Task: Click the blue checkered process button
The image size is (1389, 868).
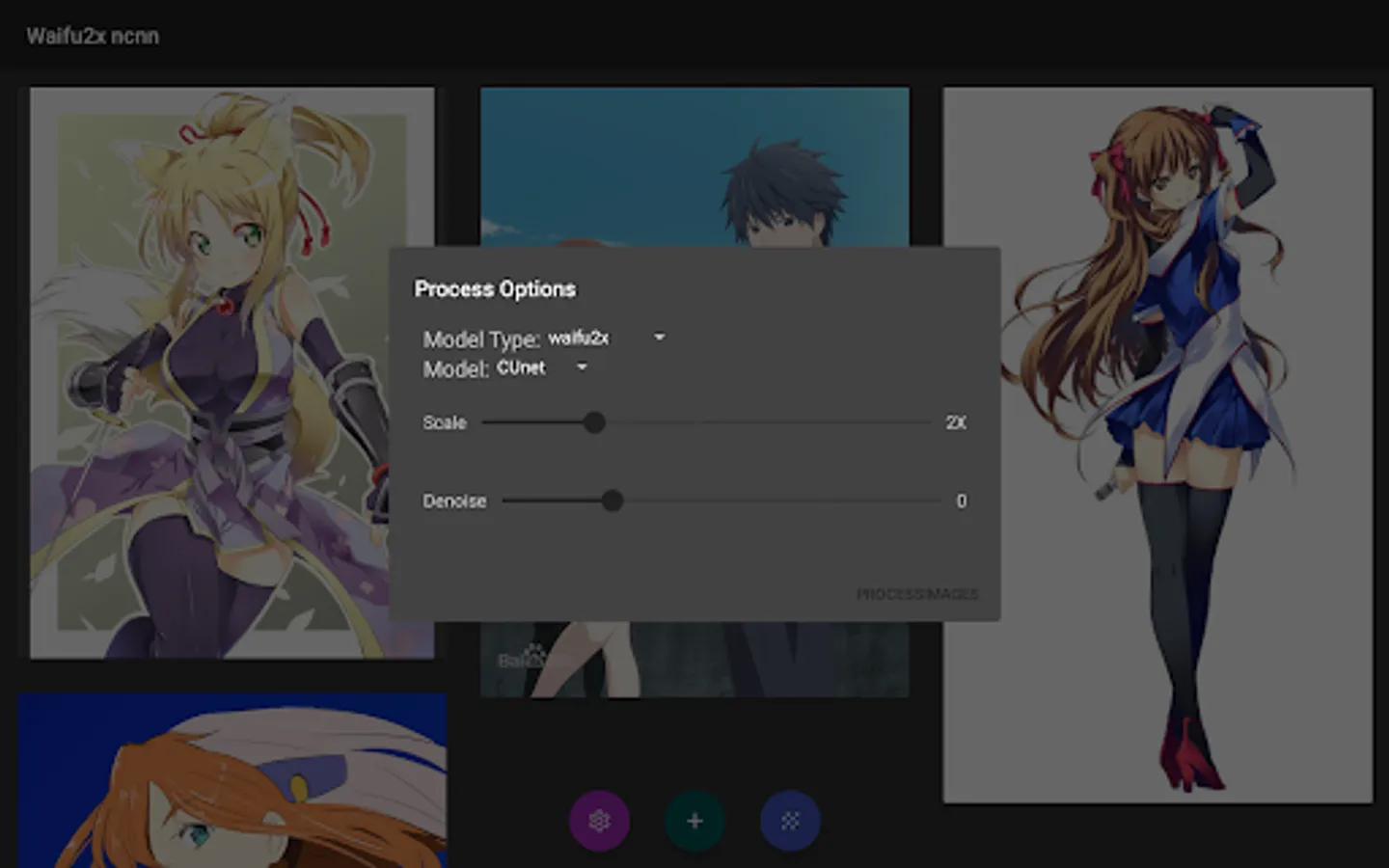Action: tap(790, 821)
